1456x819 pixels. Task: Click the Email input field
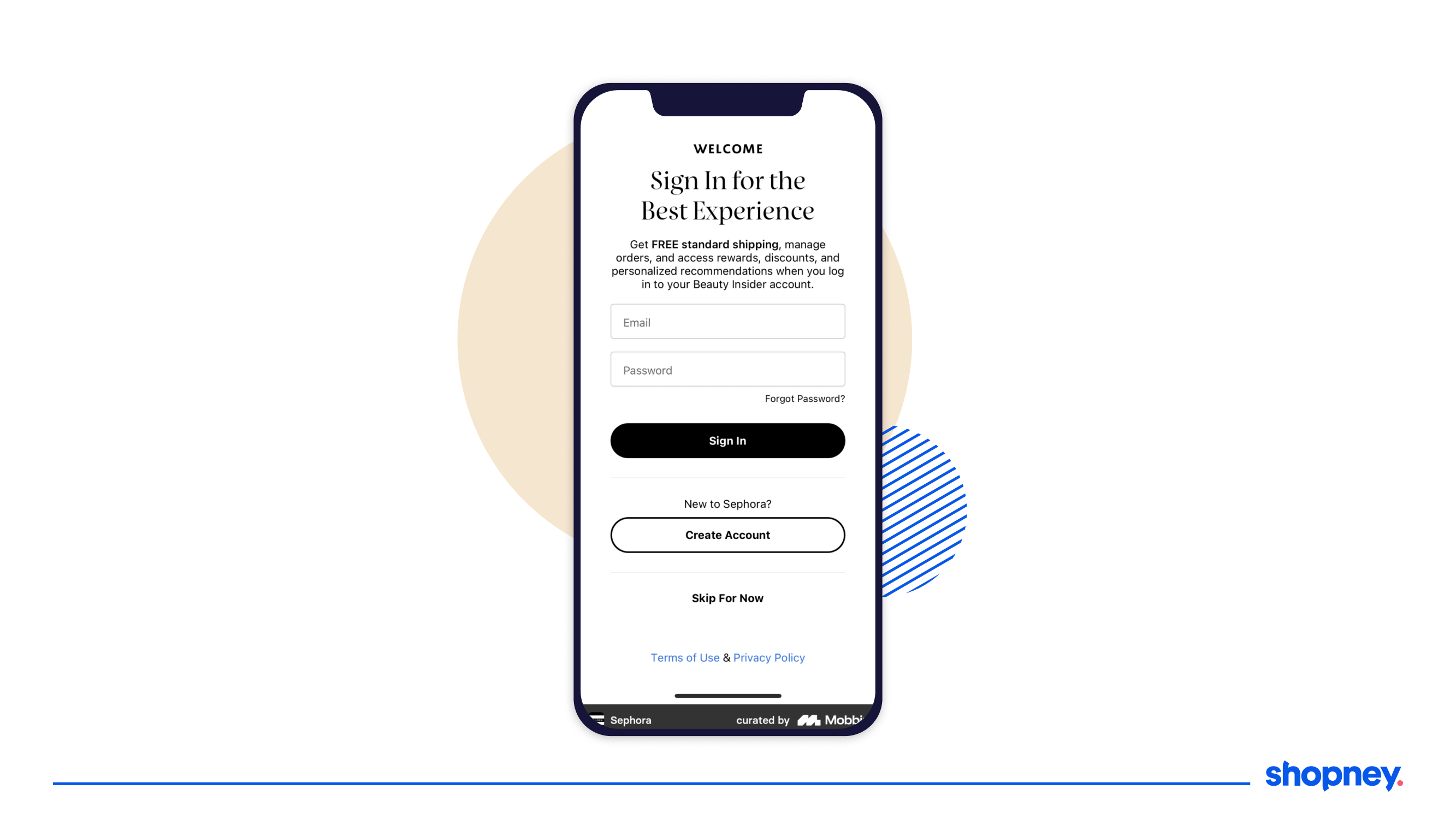(x=728, y=322)
